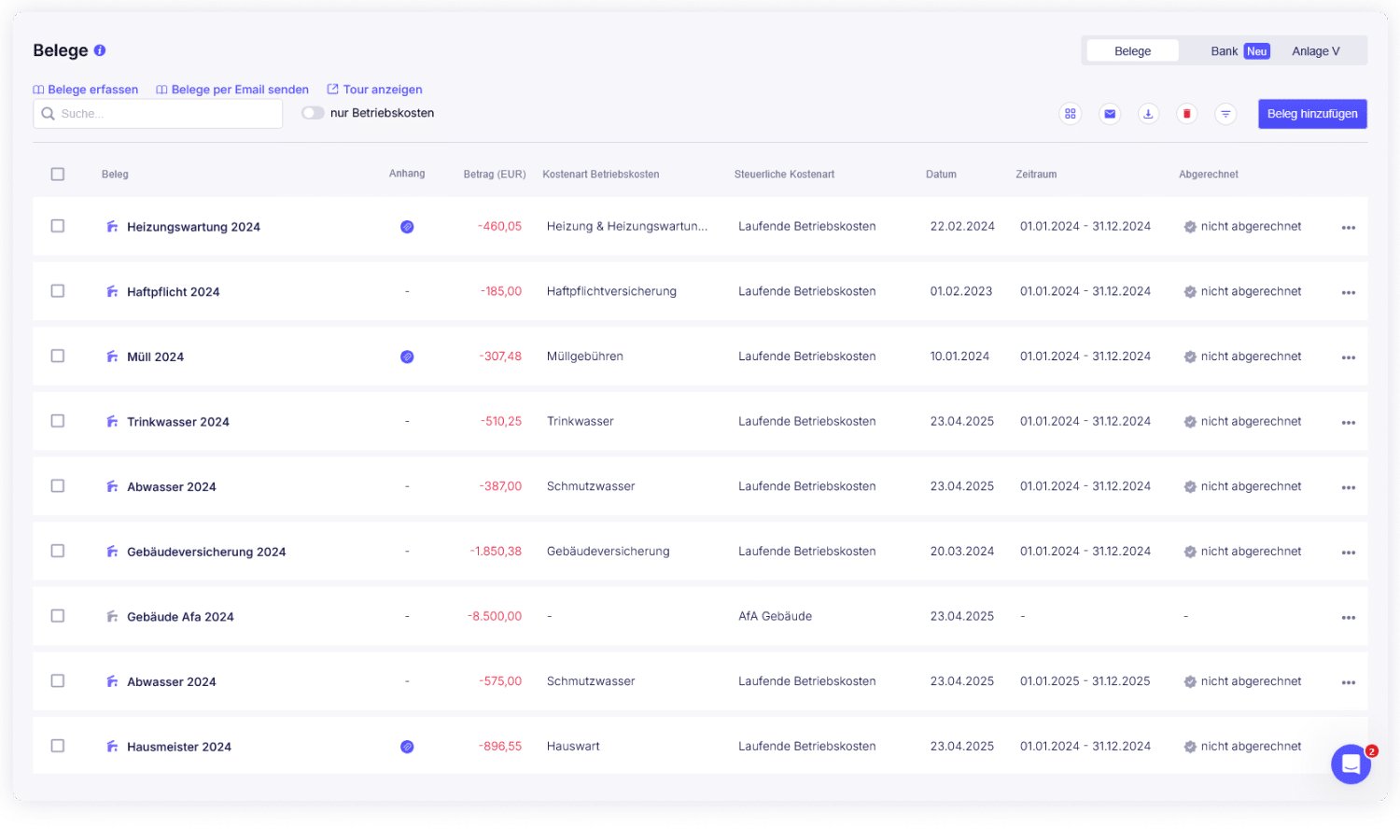
Task: Click the AfA Gebäude cost type cell
Action: click(775, 616)
